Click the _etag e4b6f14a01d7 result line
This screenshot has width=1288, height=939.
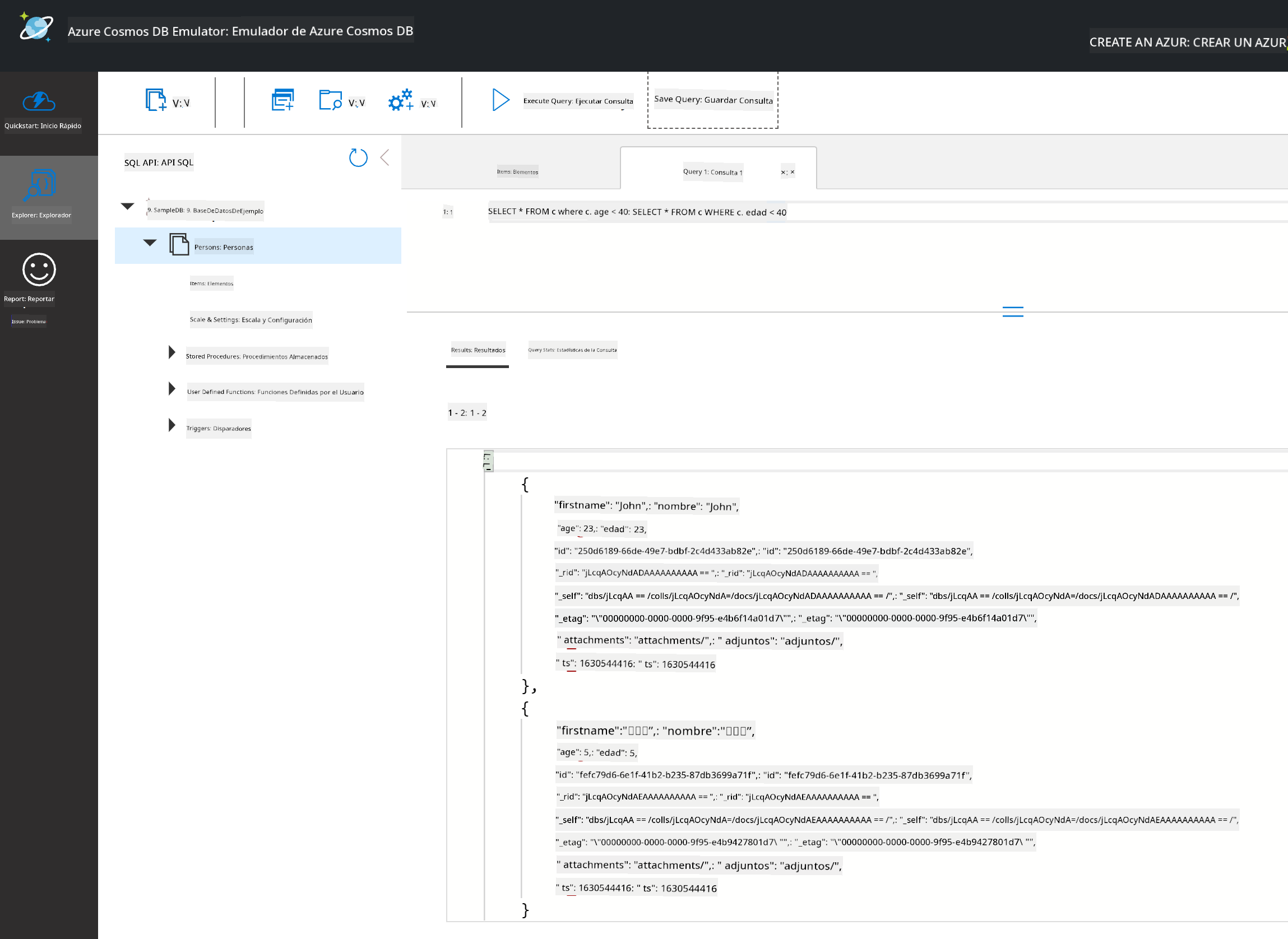(795, 618)
